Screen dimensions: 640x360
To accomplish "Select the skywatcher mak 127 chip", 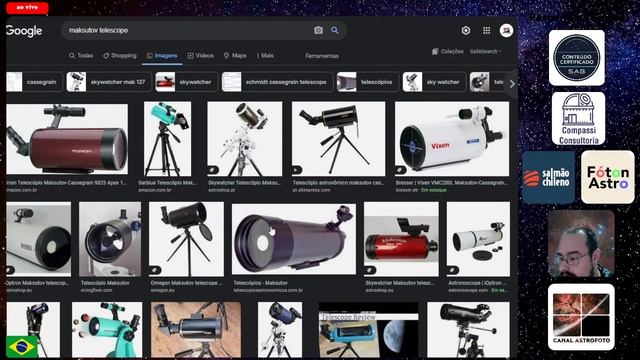I will [x=109, y=82].
